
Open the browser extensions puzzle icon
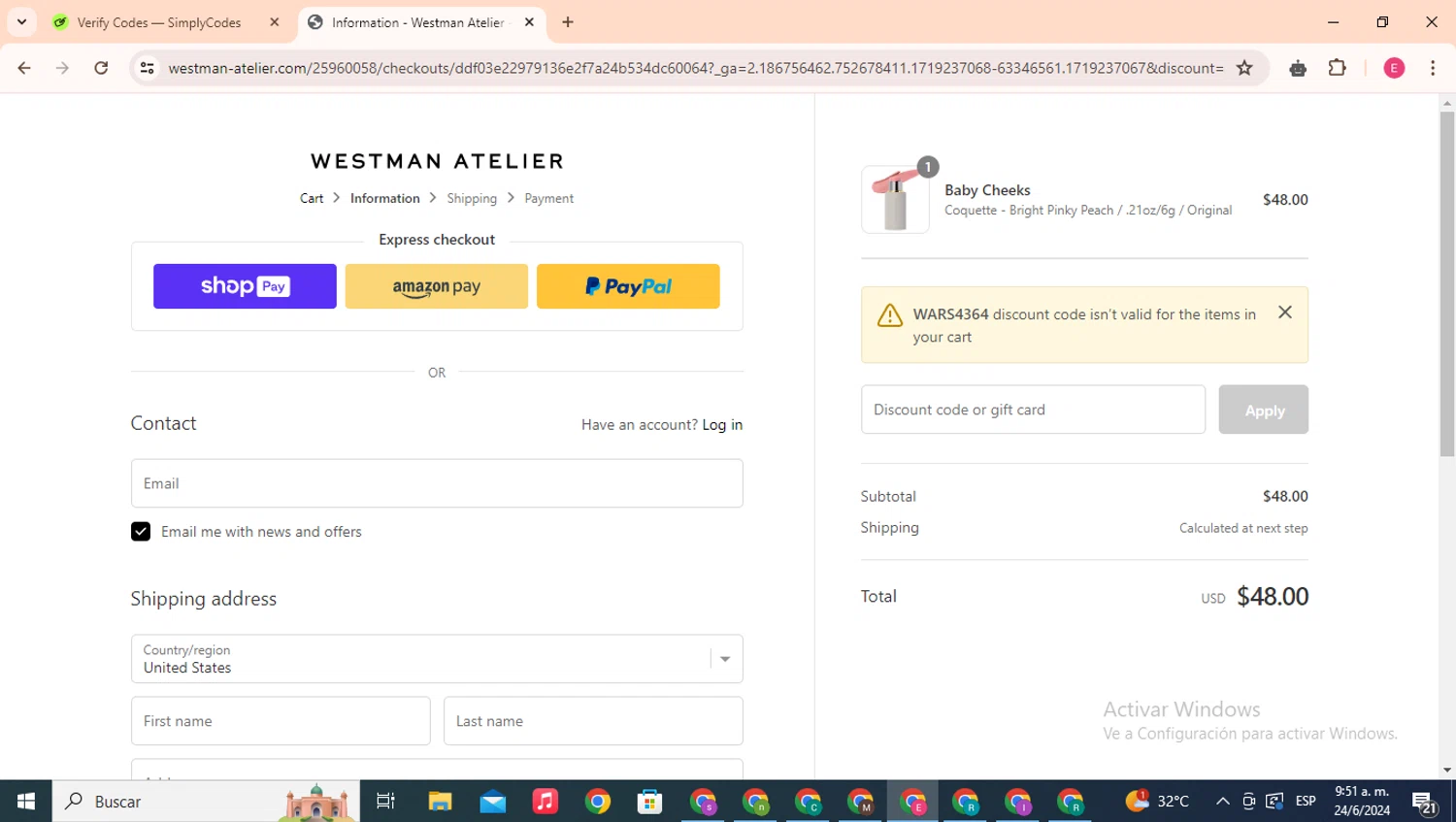[1337, 68]
